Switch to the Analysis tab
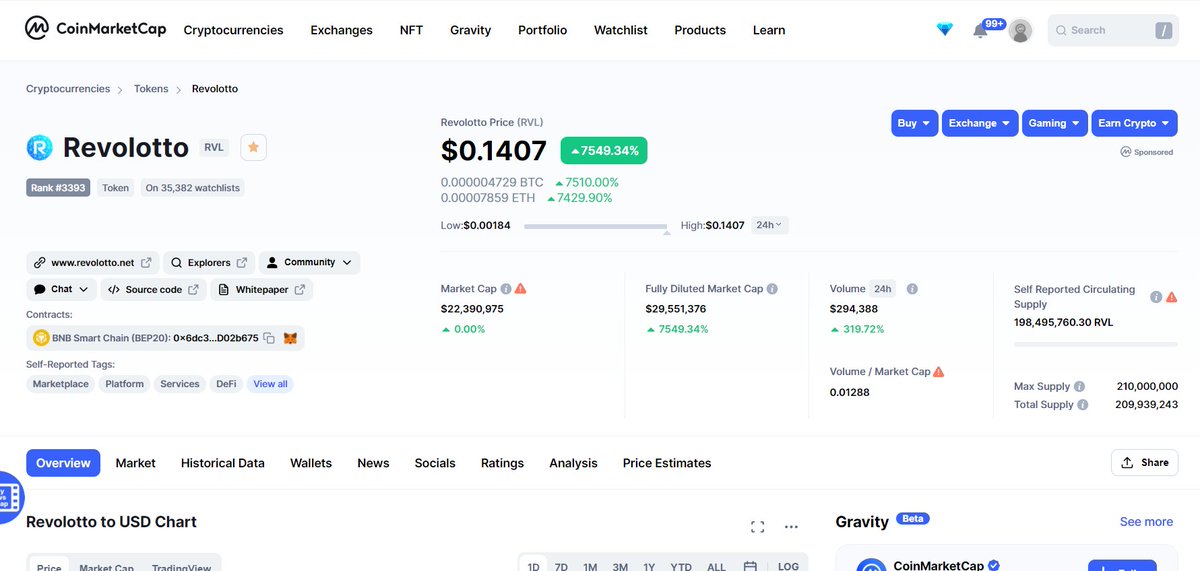 573,463
